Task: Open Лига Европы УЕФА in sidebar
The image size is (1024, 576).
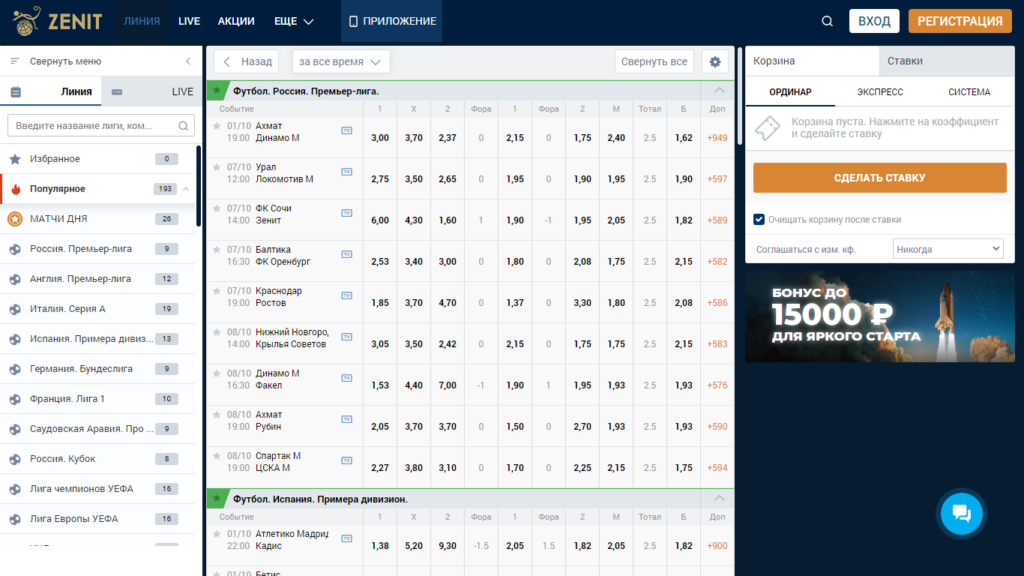Action: click(x=98, y=519)
